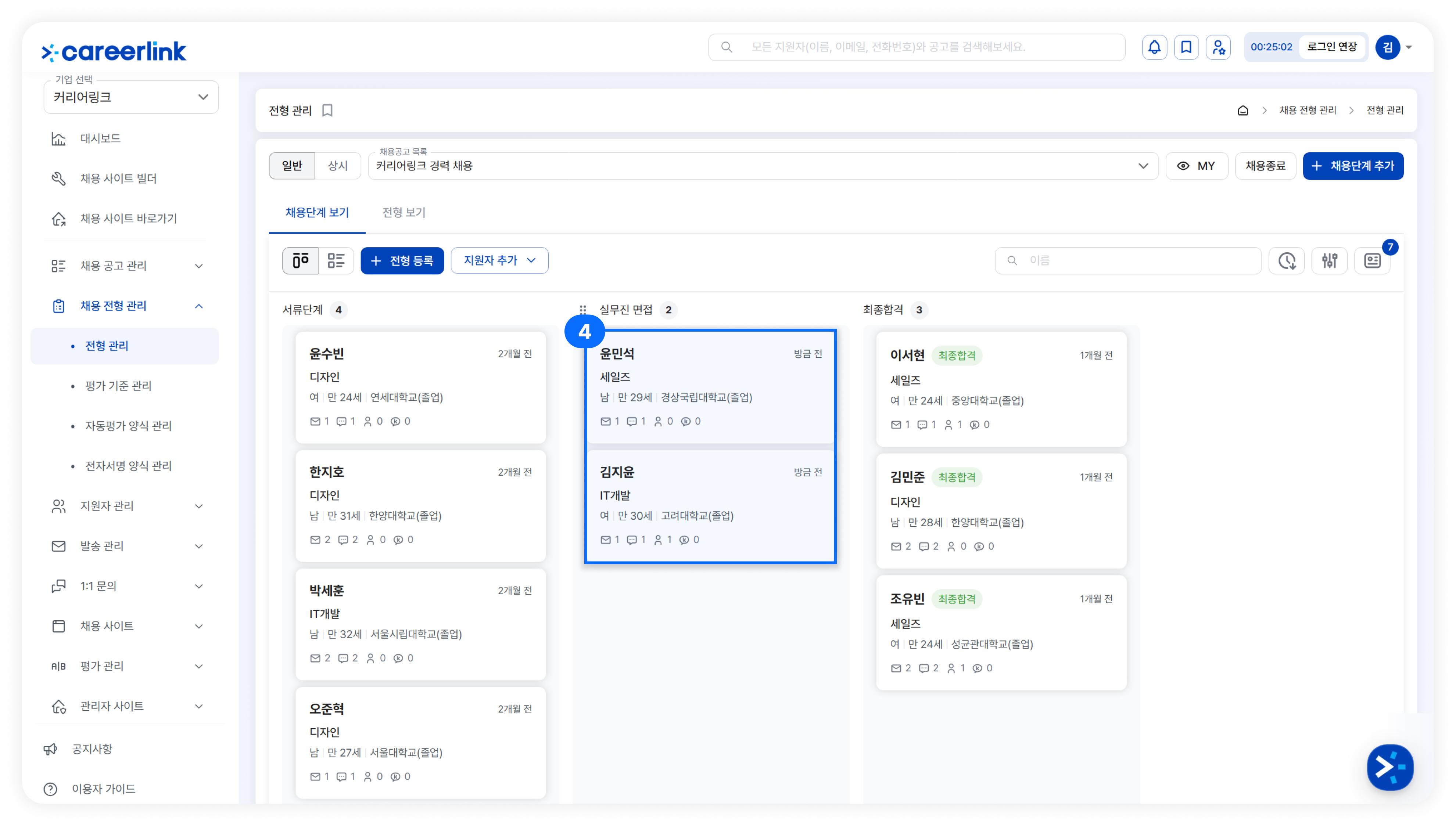Viewport: 1456px width, 826px height.
Task: Click the 채용 공고 관리 list icon
Action: click(x=58, y=266)
